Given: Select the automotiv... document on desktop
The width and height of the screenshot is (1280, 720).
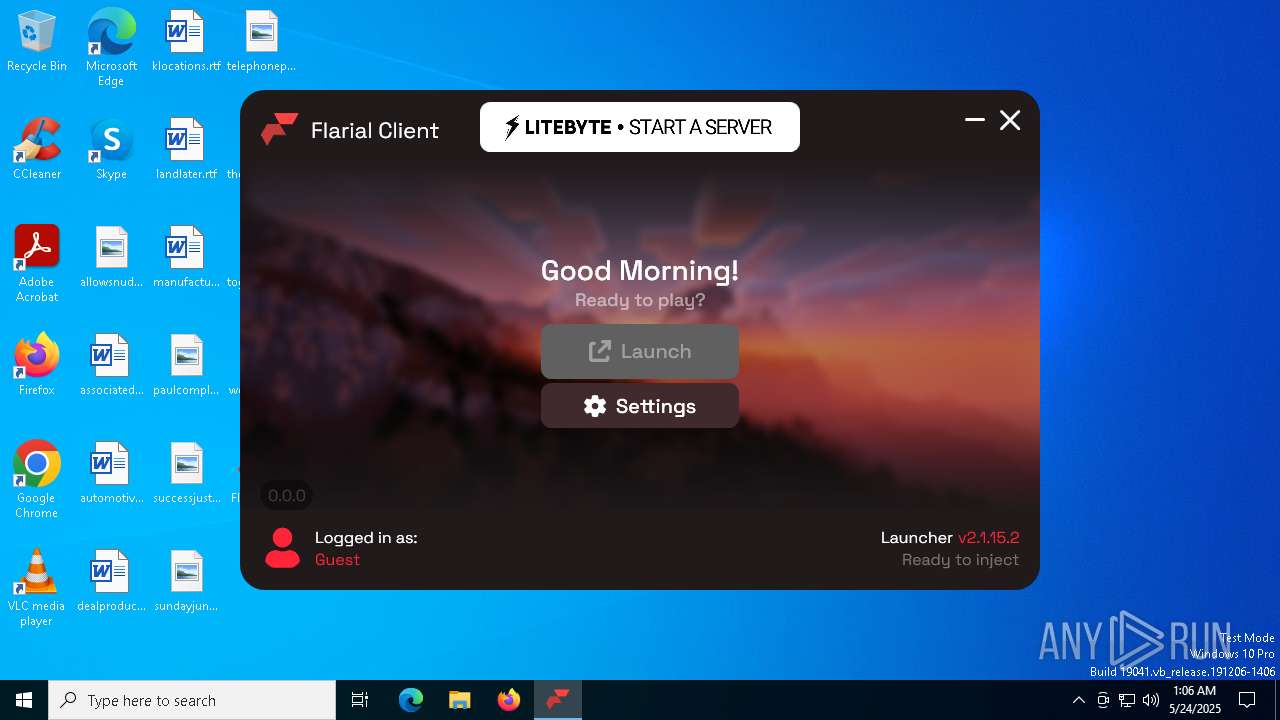Looking at the screenshot, I should pyautogui.click(x=111, y=474).
